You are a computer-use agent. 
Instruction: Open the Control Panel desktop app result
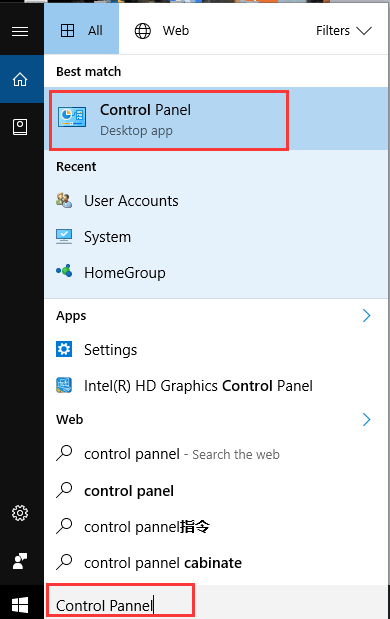click(216, 119)
